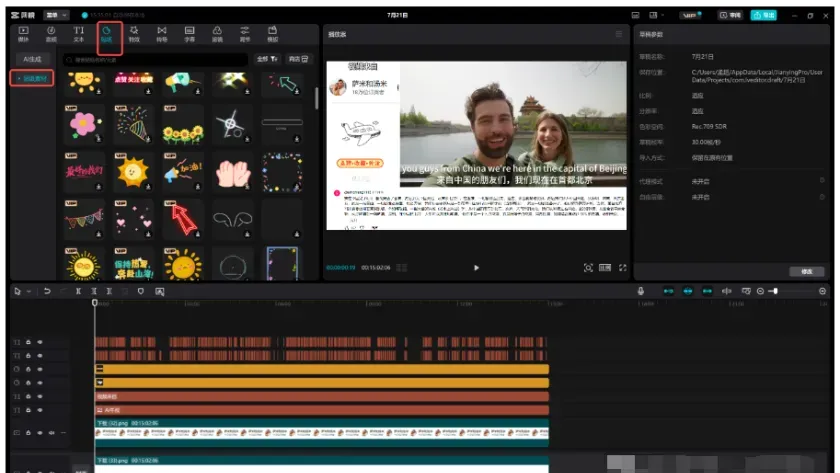
Task: Open the player panel hamburger menu
Action: click(619, 34)
